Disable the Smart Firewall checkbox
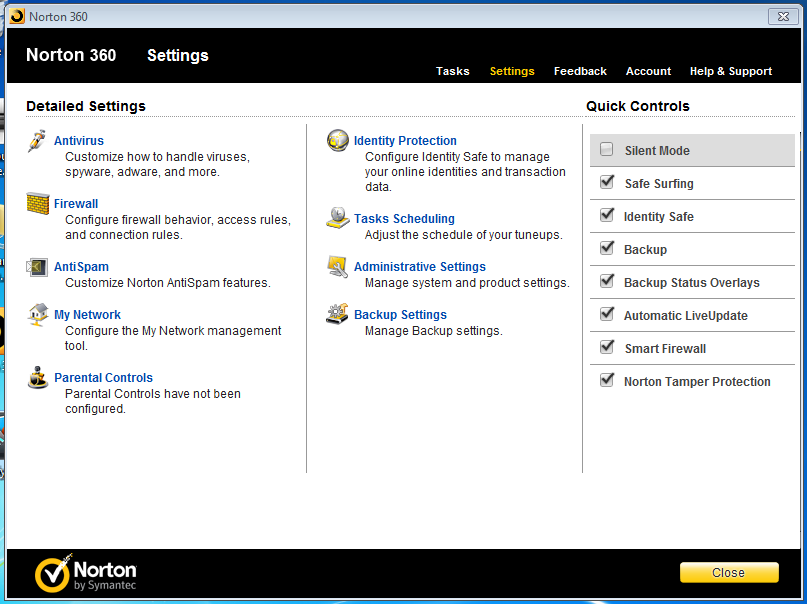This screenshot has width=807, height=604. click(607, 347)
